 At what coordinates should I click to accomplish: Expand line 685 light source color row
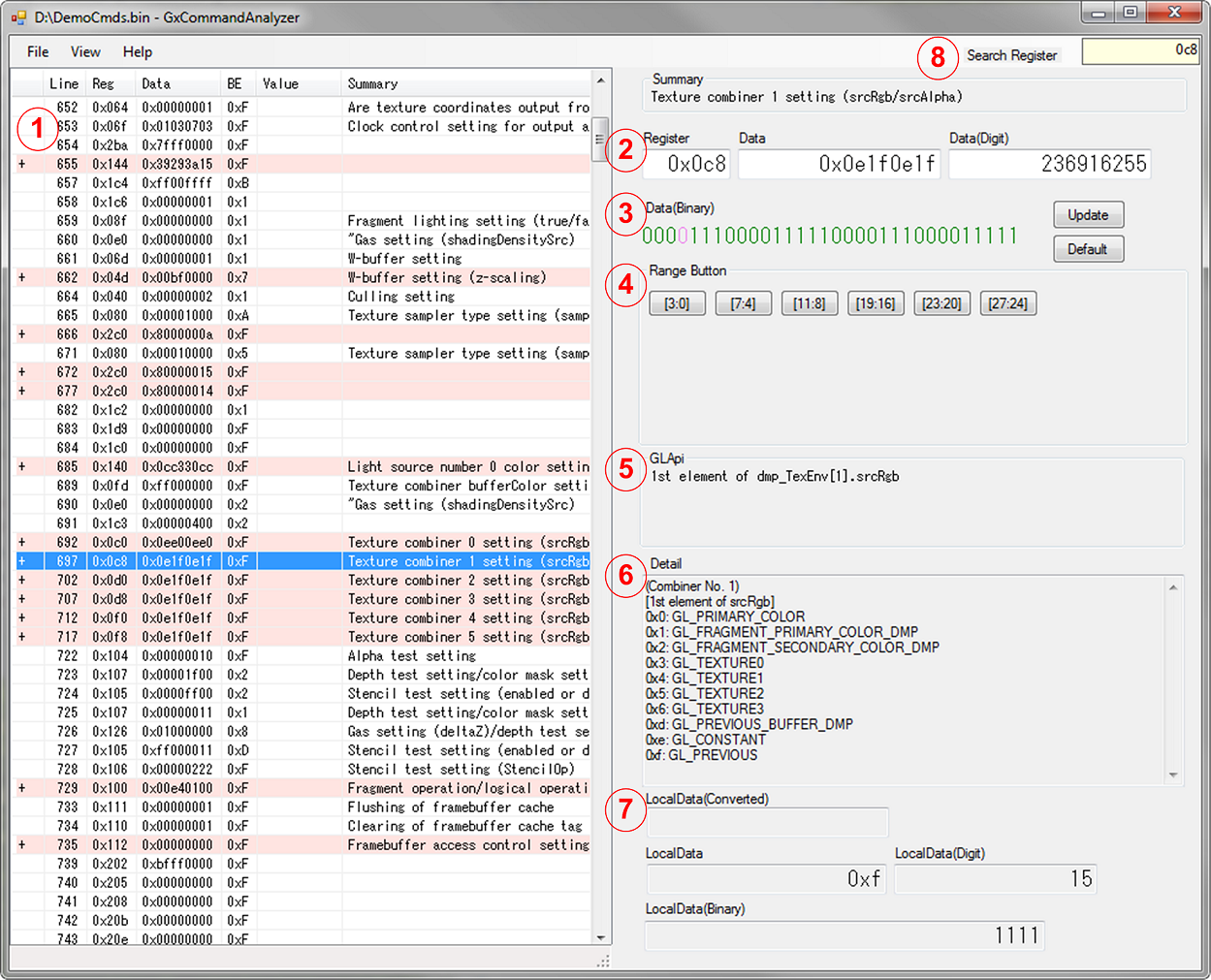click(21, 467)
